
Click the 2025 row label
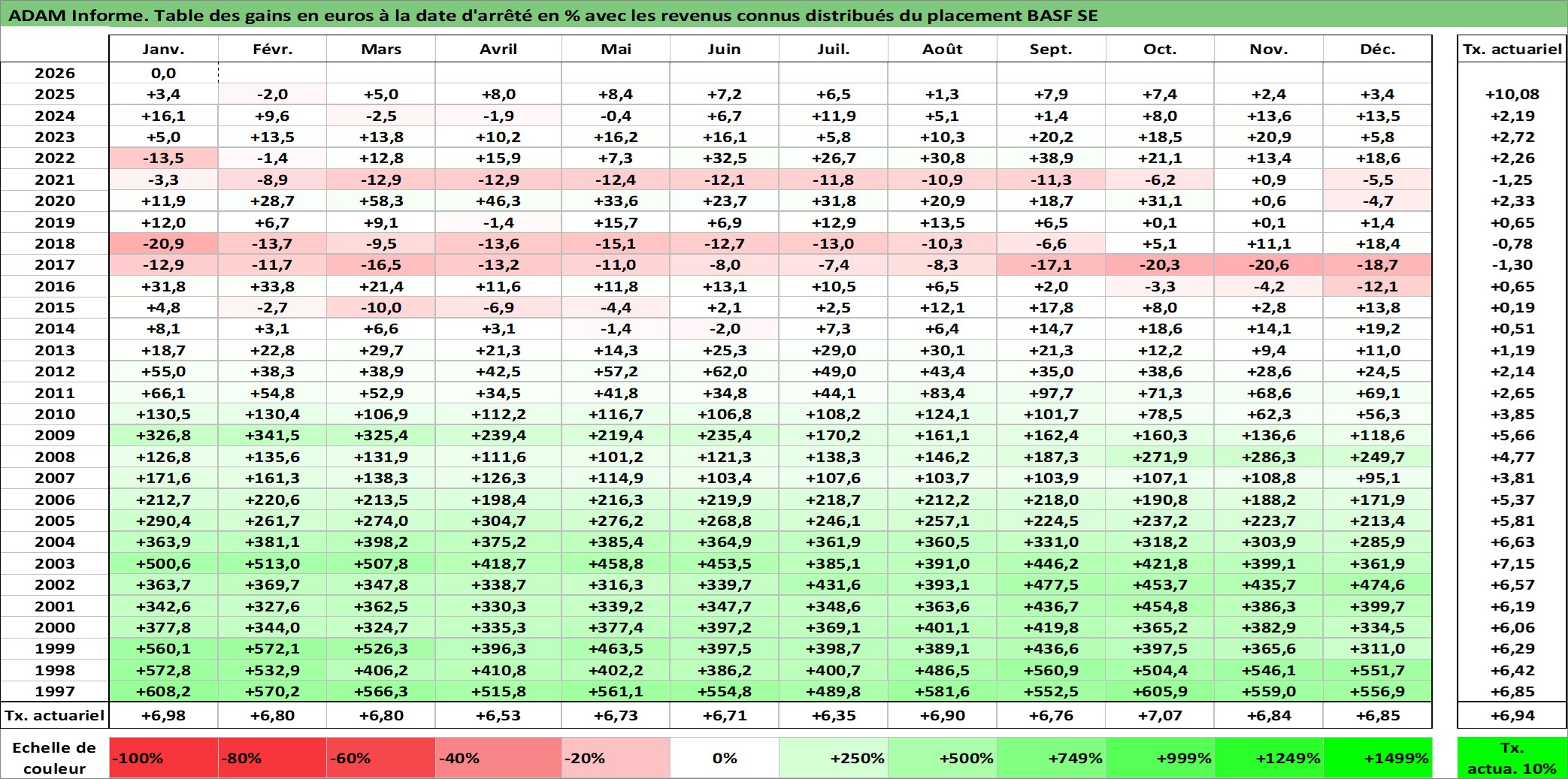[x=54, y=94]
